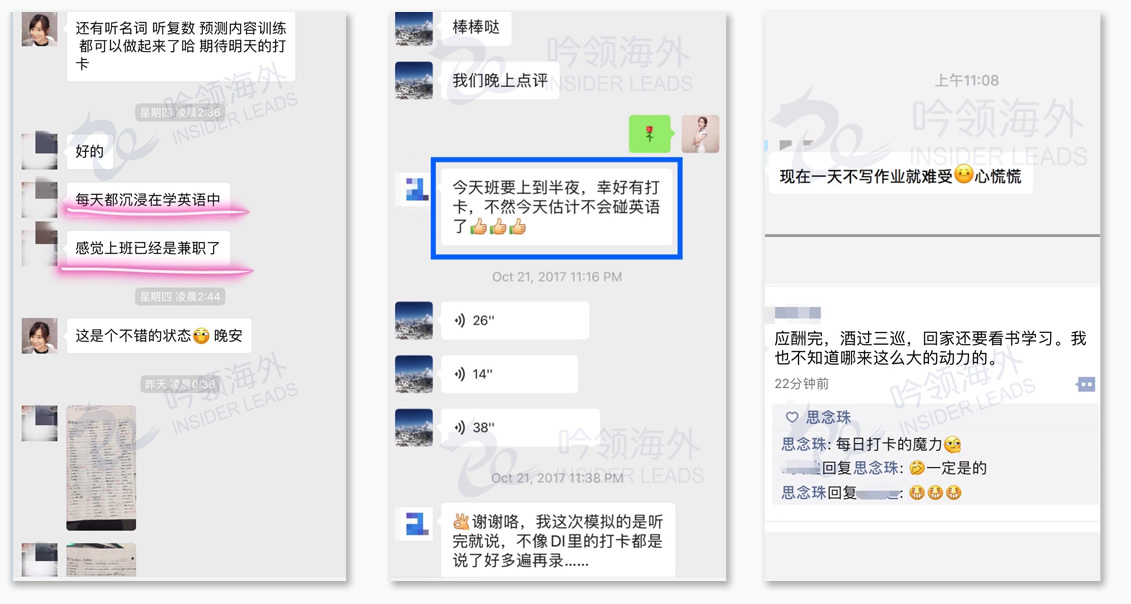Open the large handwritten notes photo
The height and width of the screenshot is (604, 1131).
(x=101, y=468)
